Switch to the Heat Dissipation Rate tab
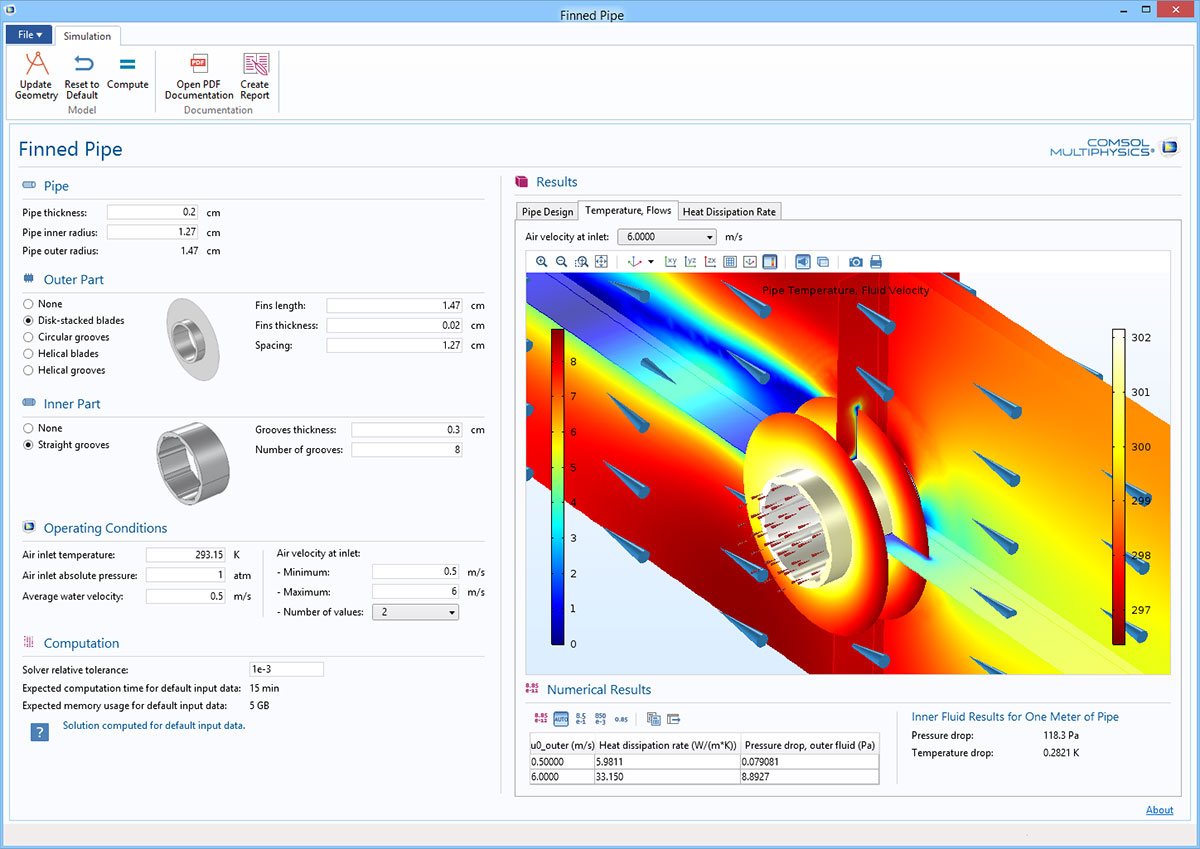1200x849 pixels. (x=729, y=211)
